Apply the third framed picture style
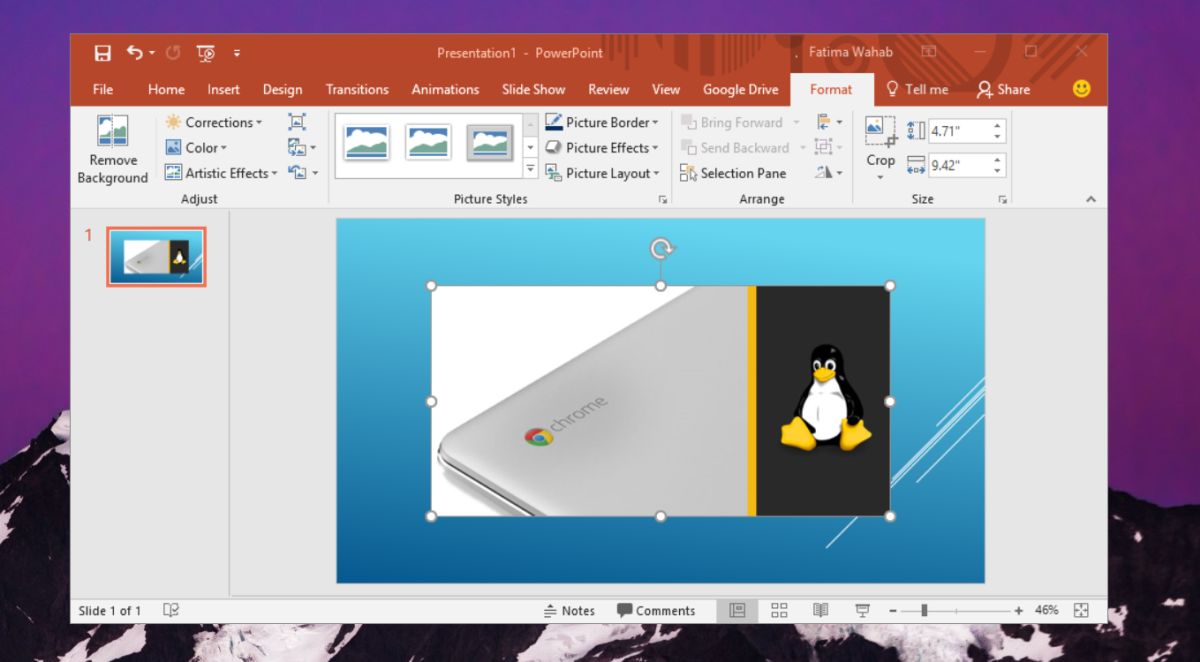 pyautogui.click(x=489, y=143)
